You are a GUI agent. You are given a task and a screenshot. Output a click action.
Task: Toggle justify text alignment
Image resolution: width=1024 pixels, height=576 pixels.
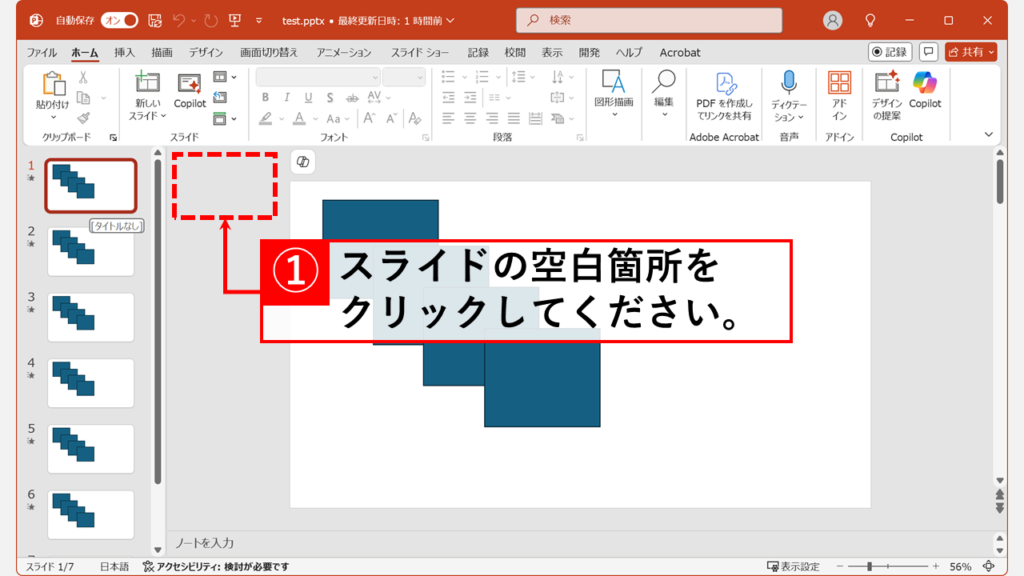click(514, 118)
